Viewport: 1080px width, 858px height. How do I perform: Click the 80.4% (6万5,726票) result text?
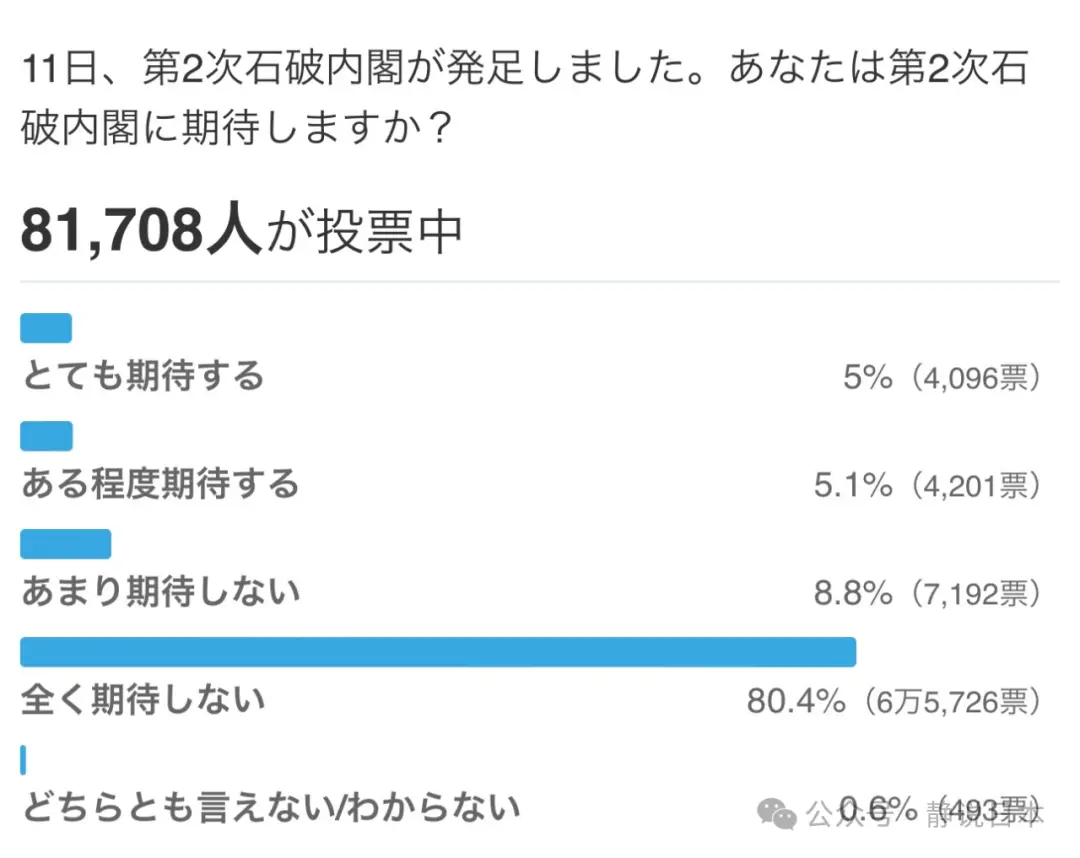[x=893, y=701]
